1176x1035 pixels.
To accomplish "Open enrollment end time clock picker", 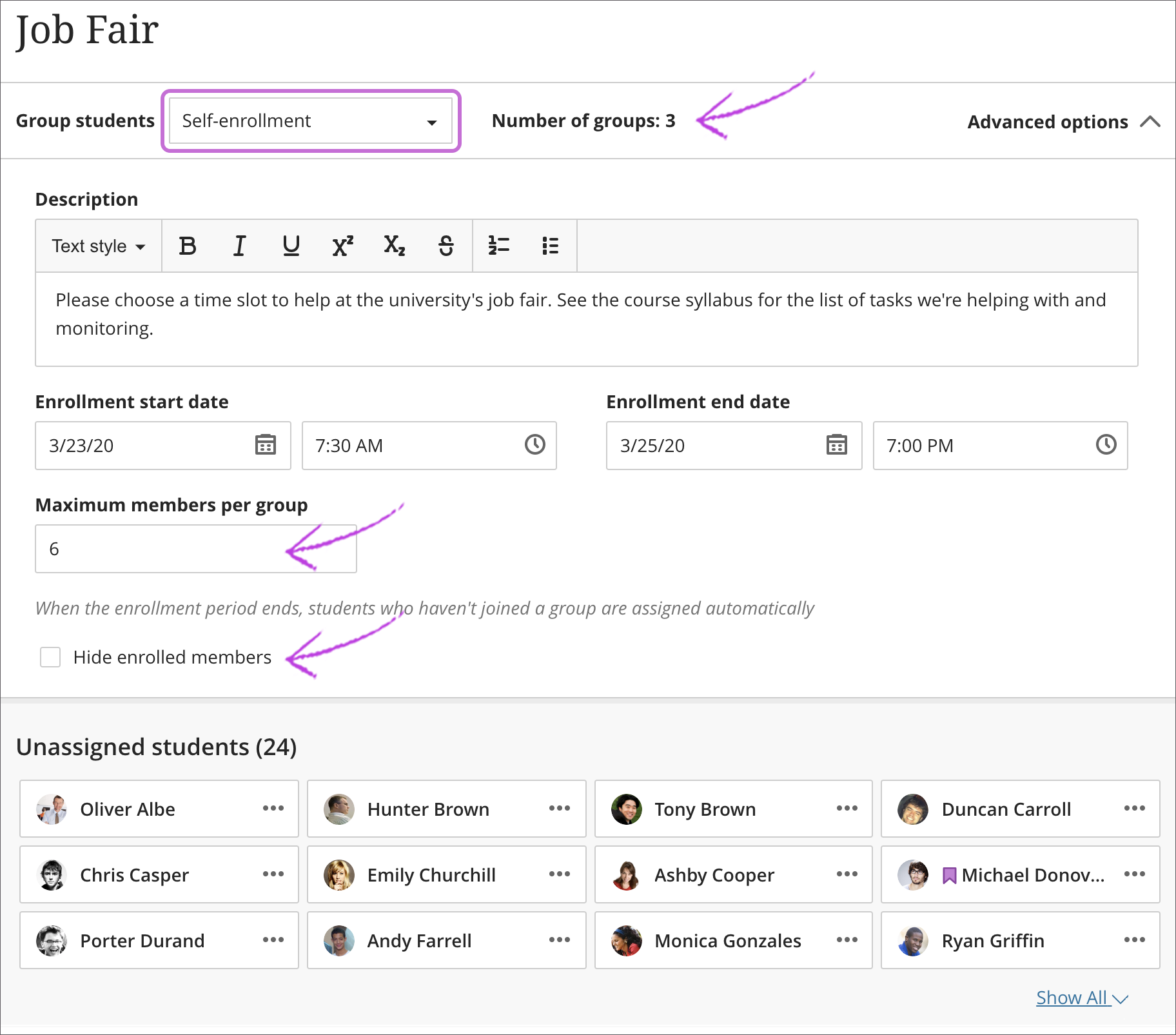I will point(1106,445).
